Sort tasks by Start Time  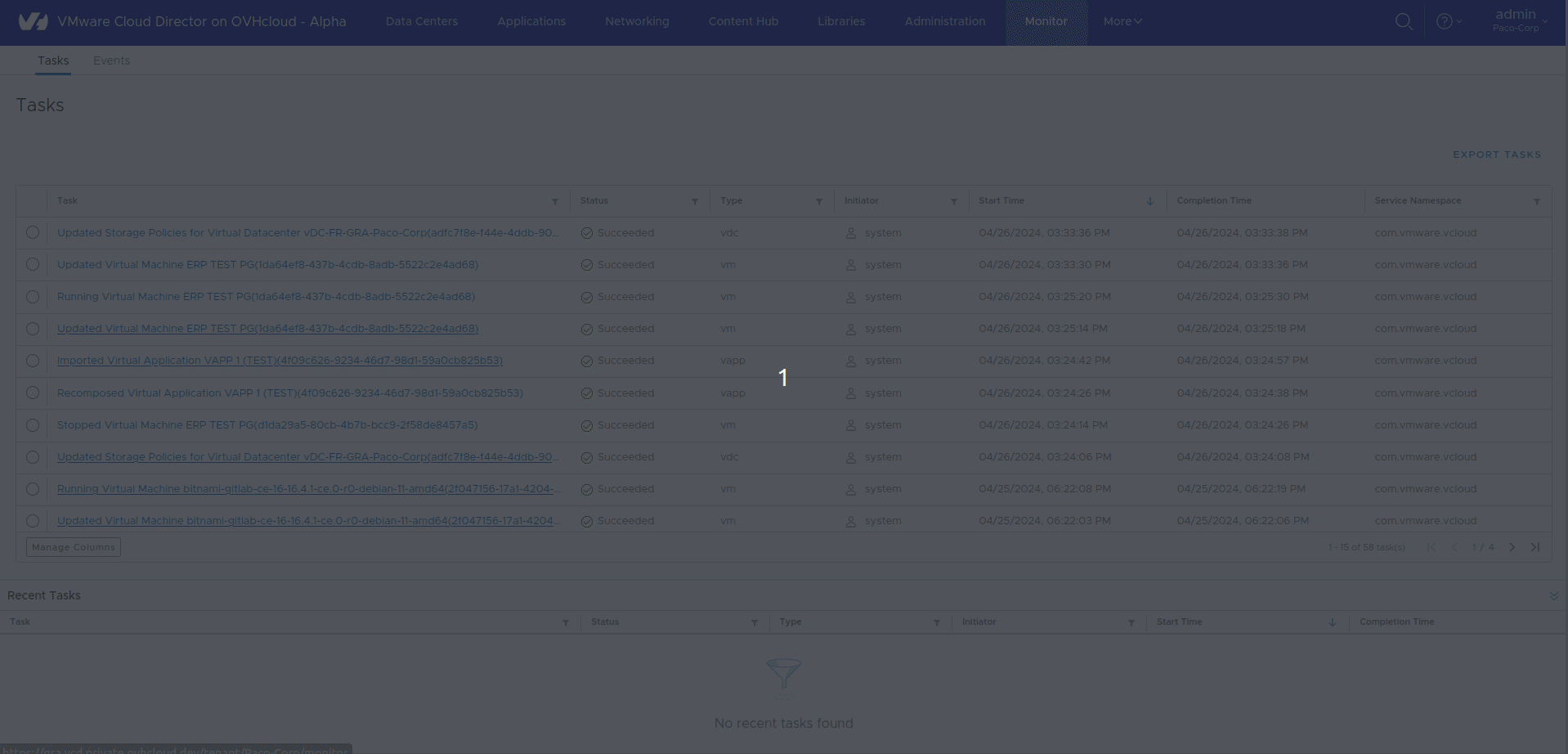[1149, 200]
